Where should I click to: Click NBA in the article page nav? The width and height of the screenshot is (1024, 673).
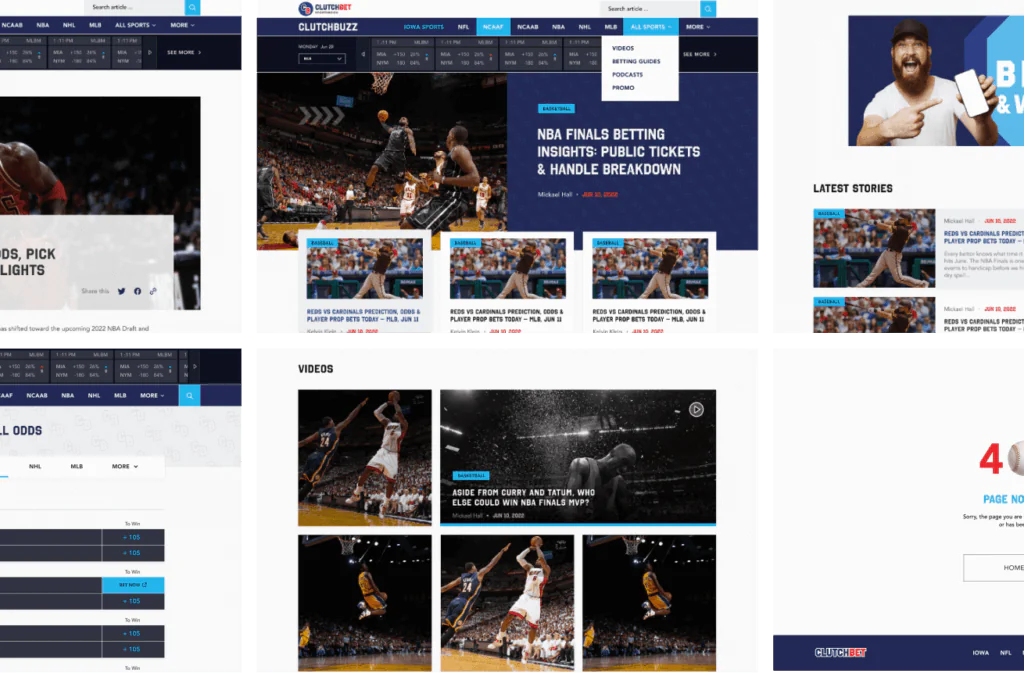42,25
